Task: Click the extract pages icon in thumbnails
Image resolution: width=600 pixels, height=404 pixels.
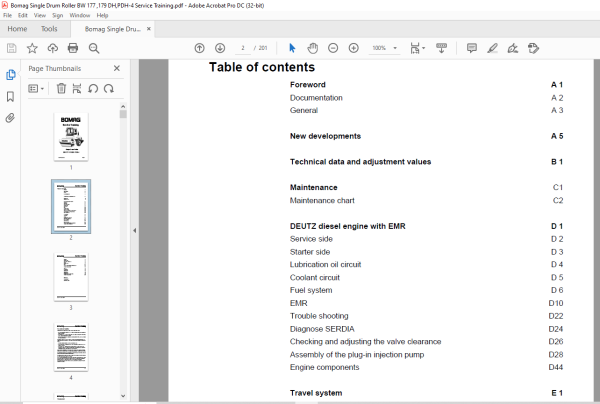Action: coord(77,89)
